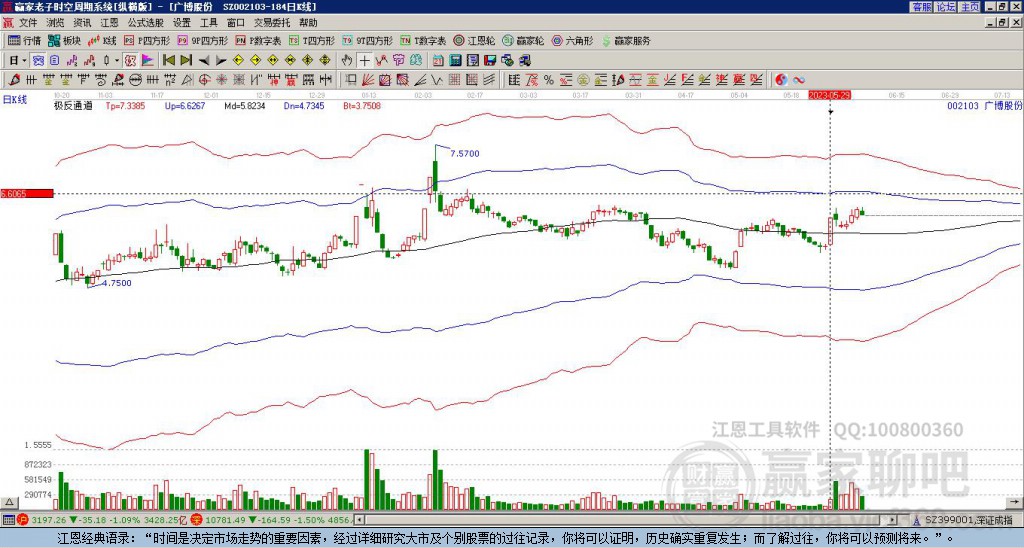The image size is (1024, 548).
Task: Toggle the pressed chart-style button beside period dropdown
Action: pos(38,60)
